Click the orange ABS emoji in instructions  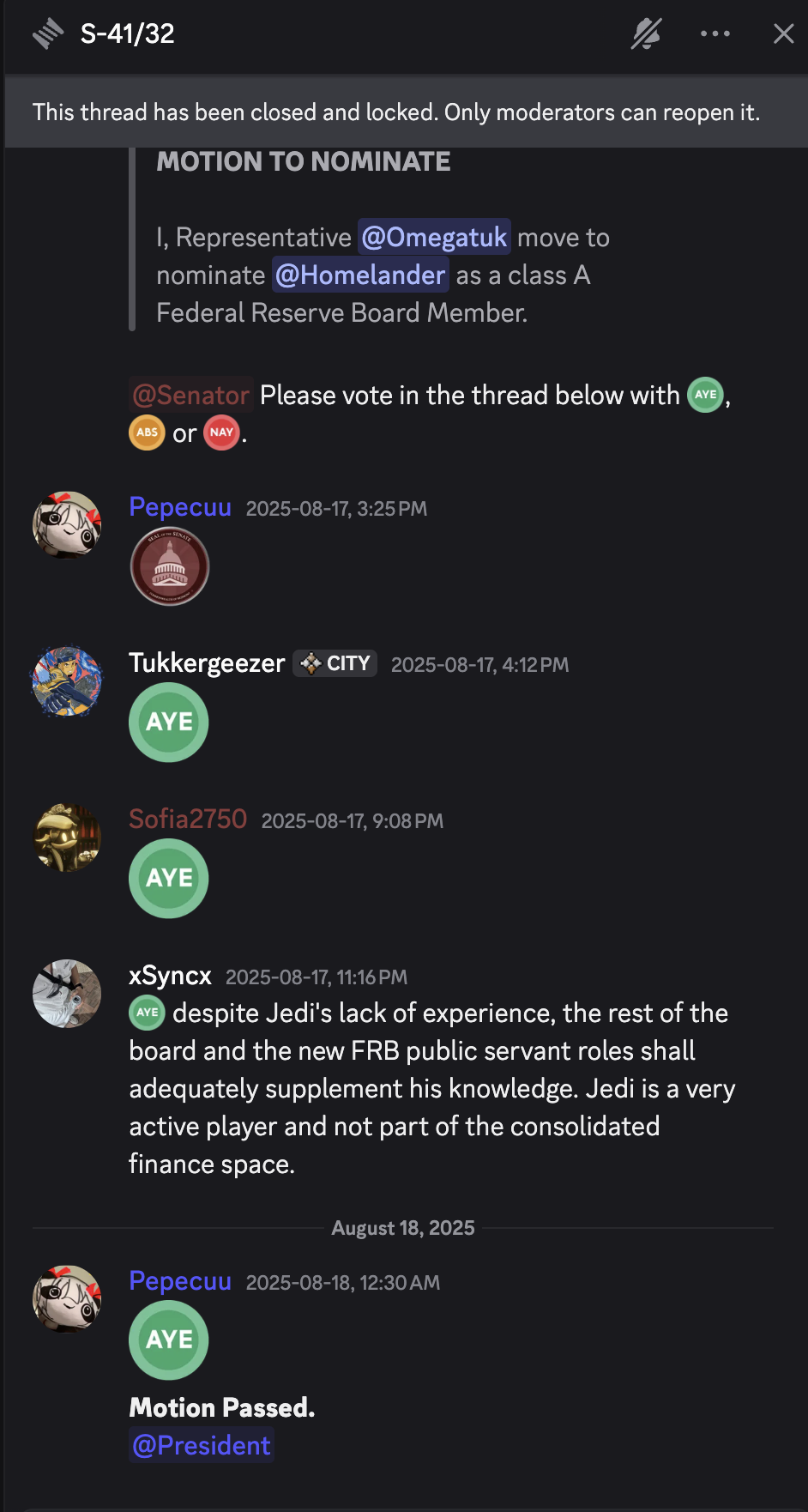[x=147, y=432]
